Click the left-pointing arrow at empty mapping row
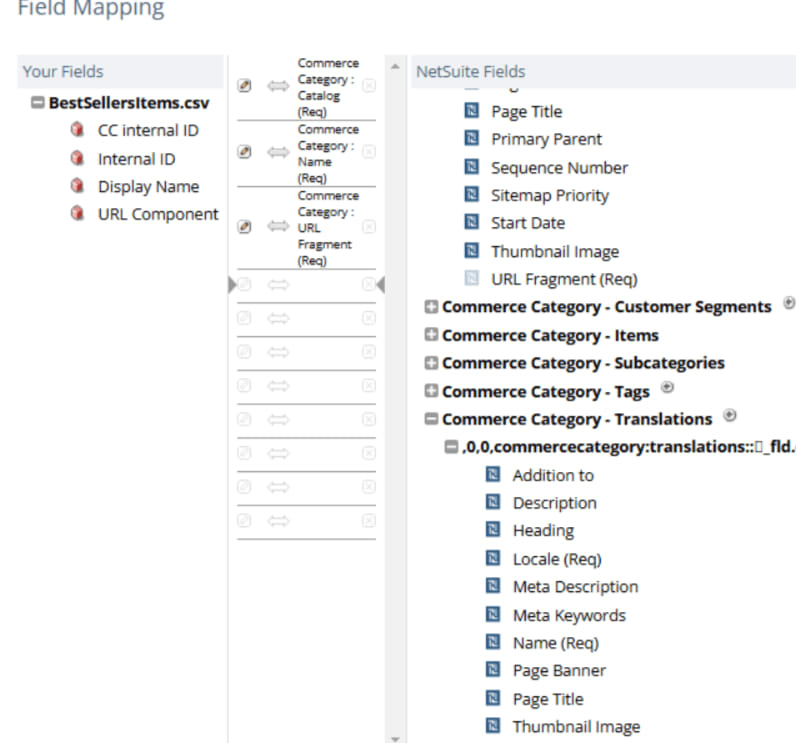Viewport: 796px width, 743px height. [x=381, y=285]
